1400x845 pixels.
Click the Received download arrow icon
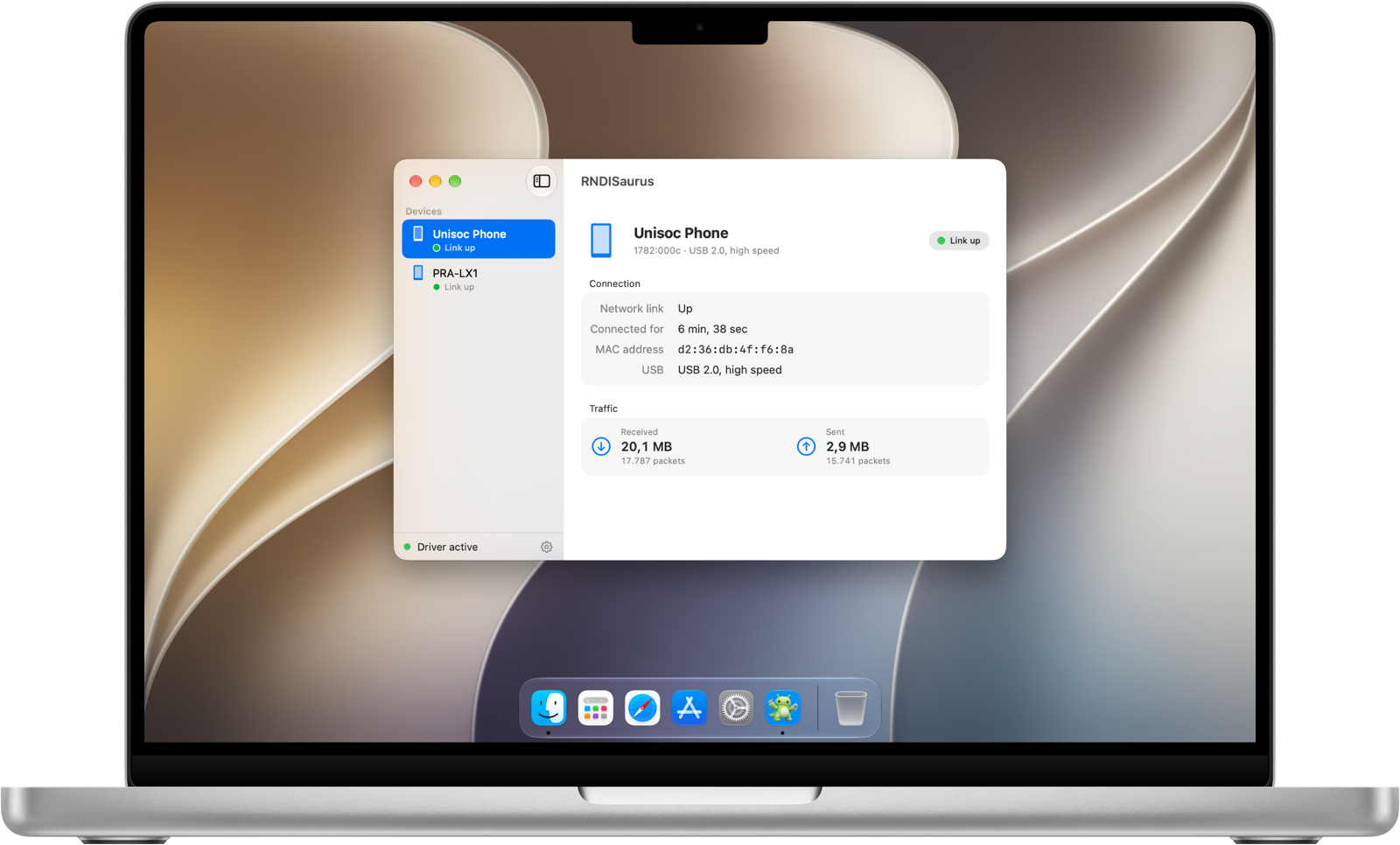click(601, 446)
